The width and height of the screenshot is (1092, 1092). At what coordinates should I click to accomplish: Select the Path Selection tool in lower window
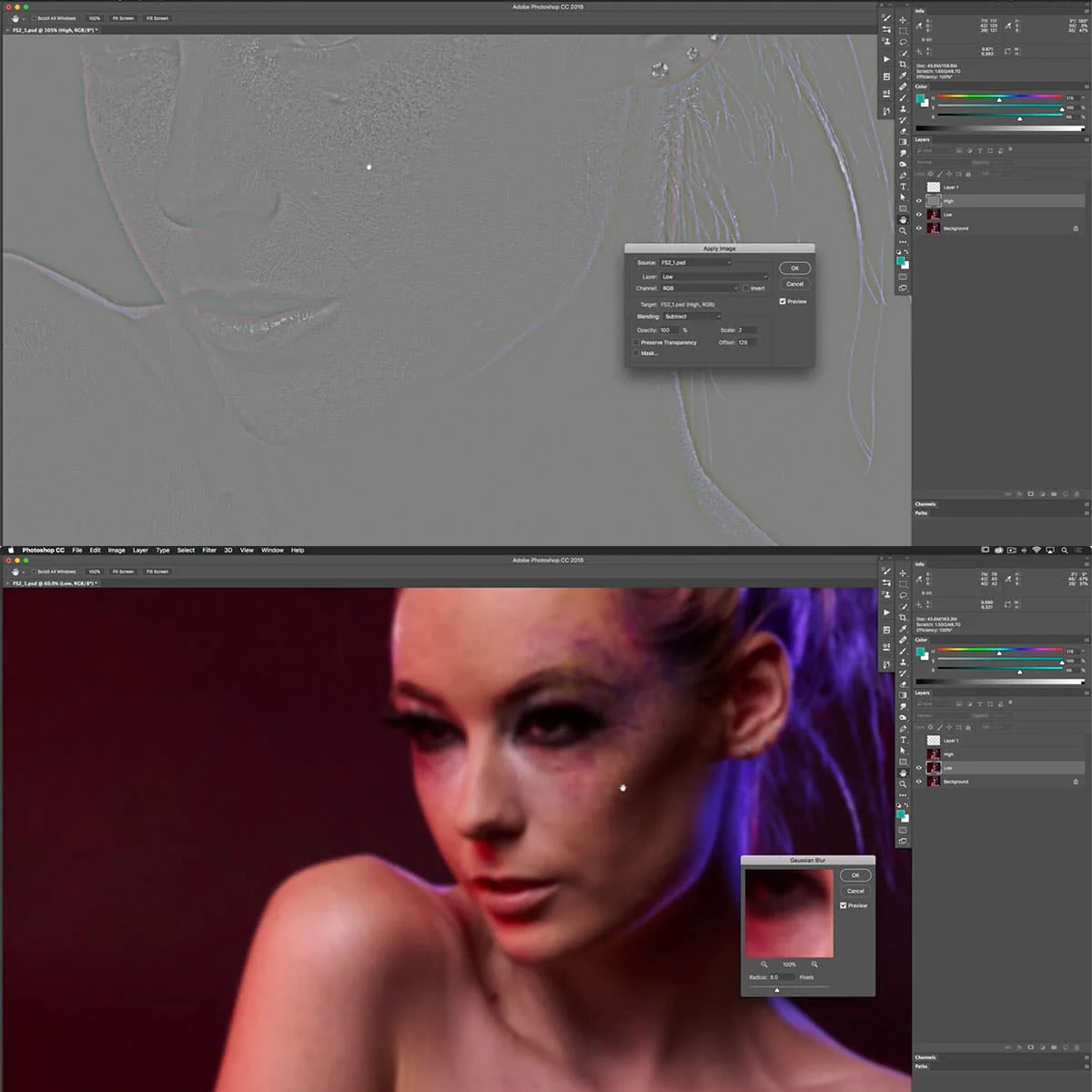point(903,750)
